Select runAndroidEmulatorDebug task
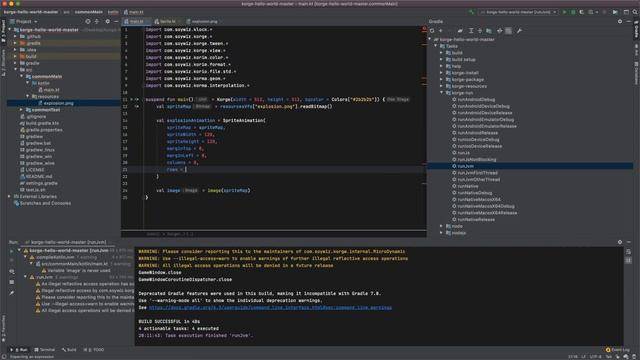The width and height of the screenshot is (640, 360). point(486,119)
